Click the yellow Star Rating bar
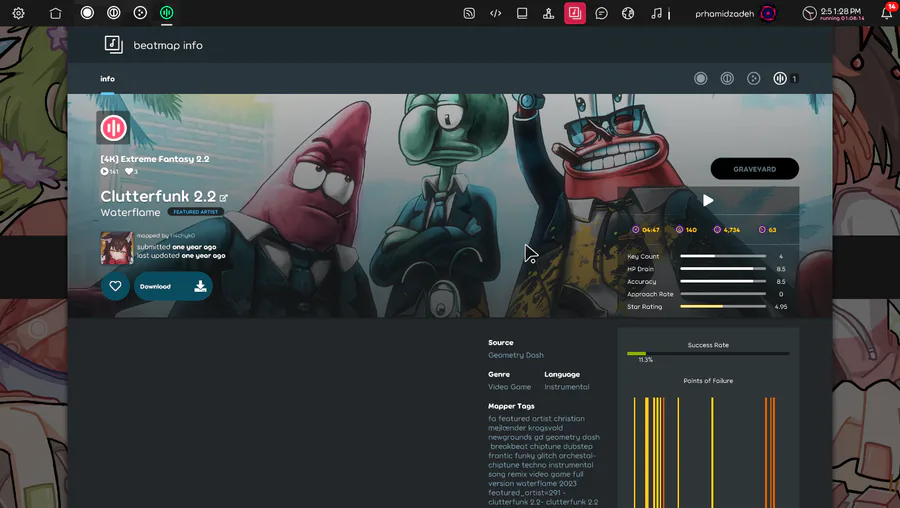900x508 pixels. [x=723, y=307]
